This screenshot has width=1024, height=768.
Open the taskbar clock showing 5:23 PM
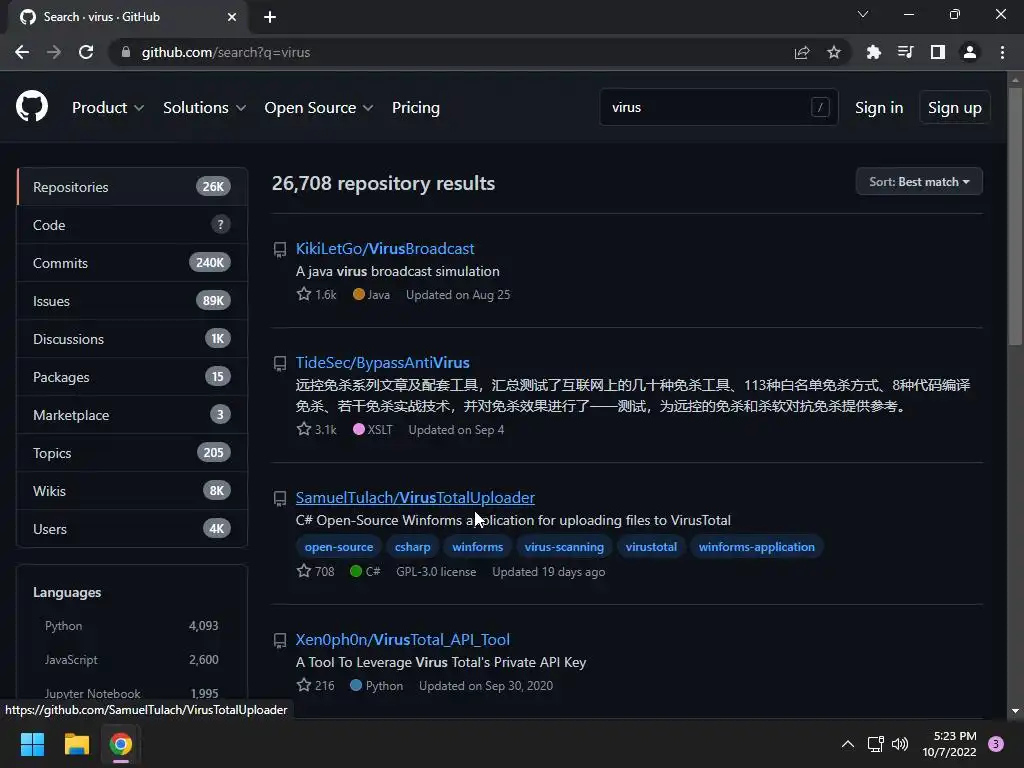point(950,744)
